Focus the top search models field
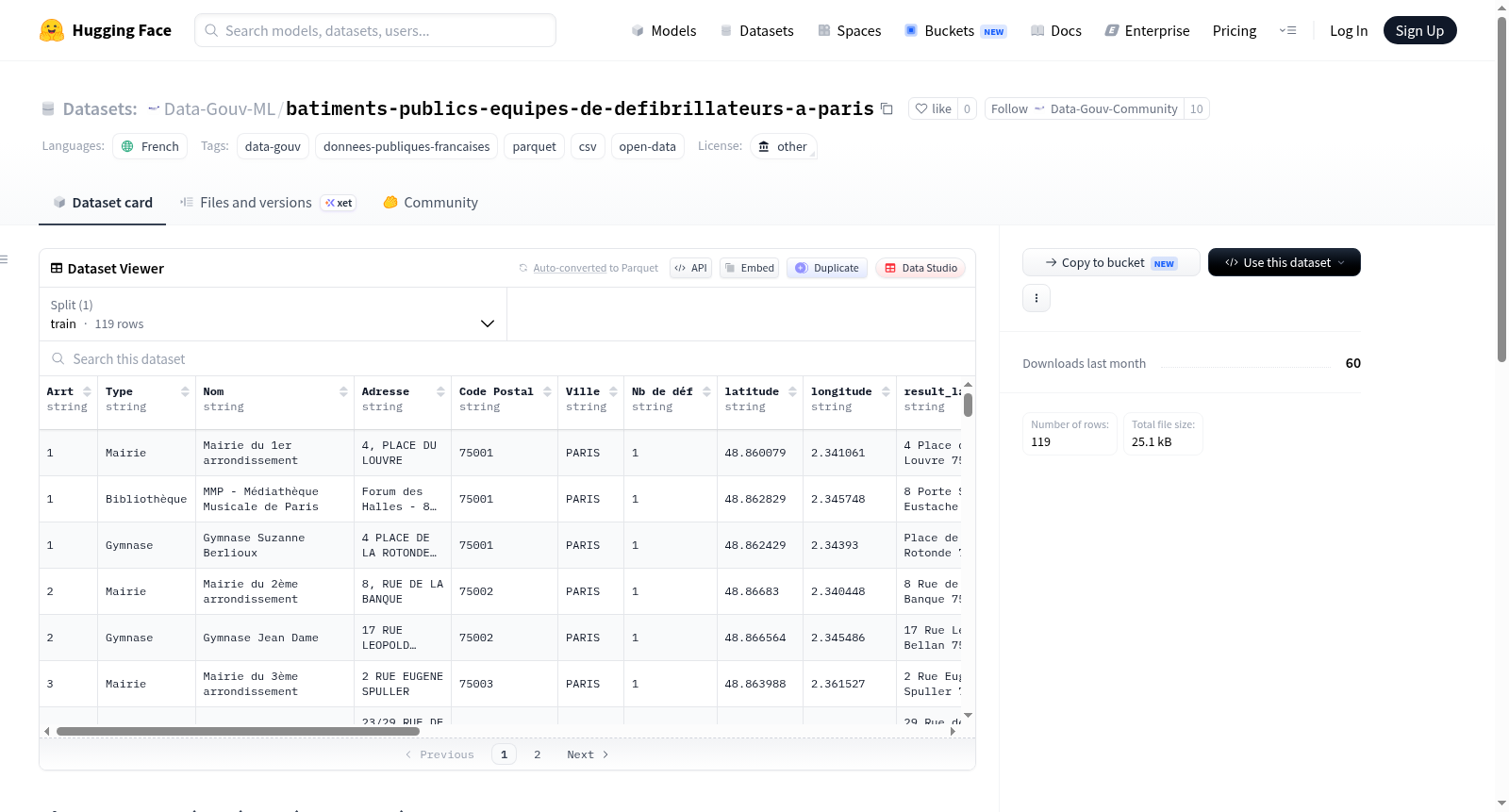The height and width of the screenshot is (812, 1509). coord(375,30)
